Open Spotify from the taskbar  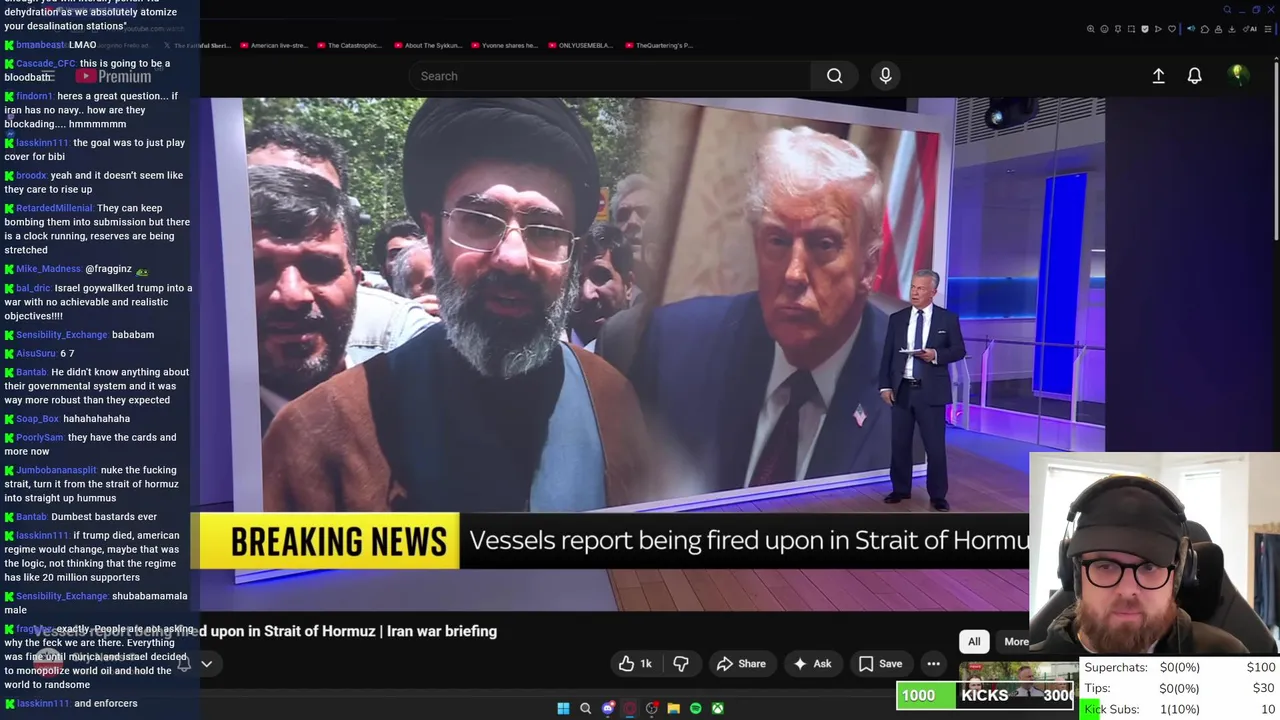click(x=695, y=708)
